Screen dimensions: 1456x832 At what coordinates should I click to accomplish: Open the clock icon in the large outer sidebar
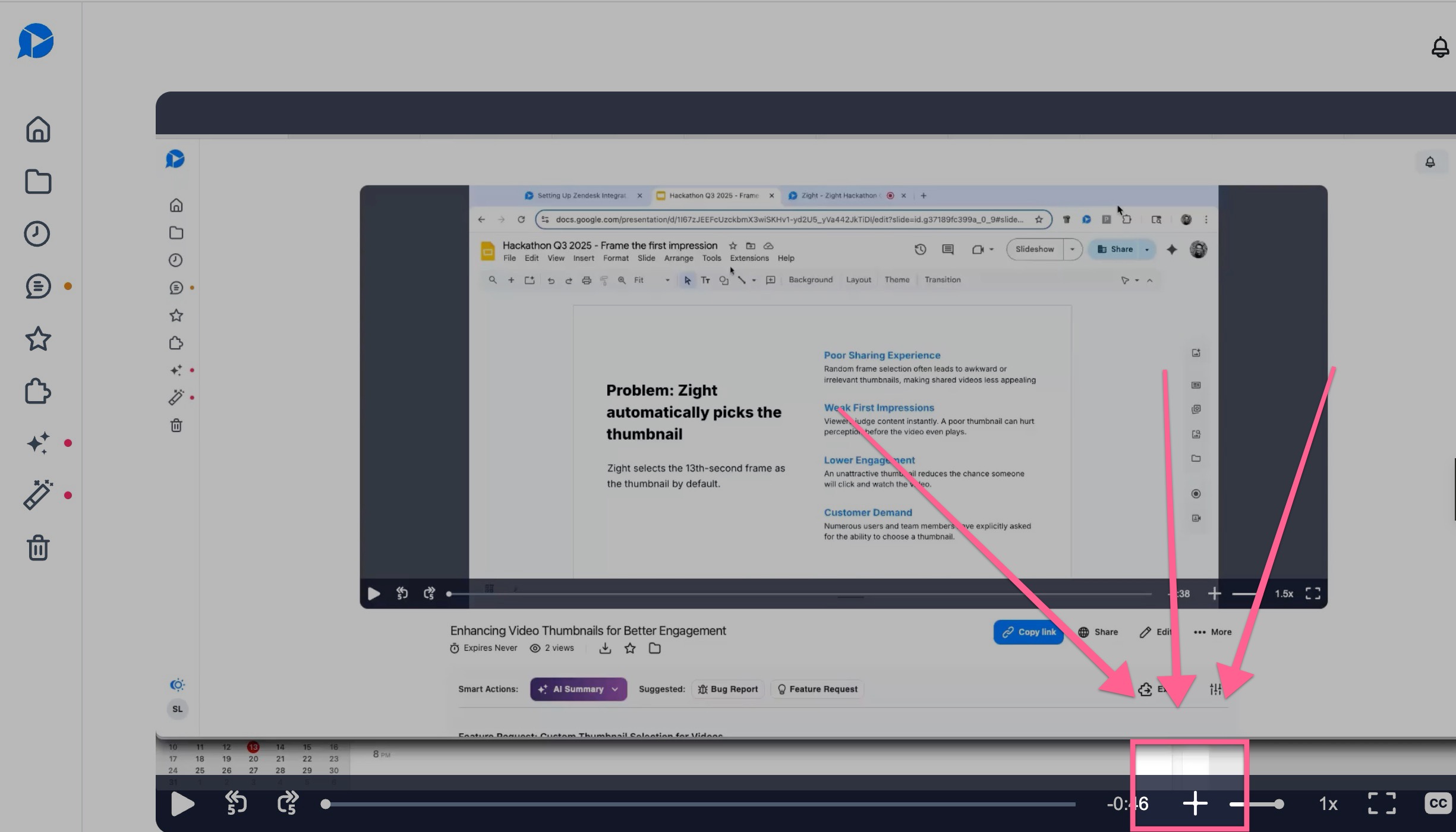[x=37, y=234]
